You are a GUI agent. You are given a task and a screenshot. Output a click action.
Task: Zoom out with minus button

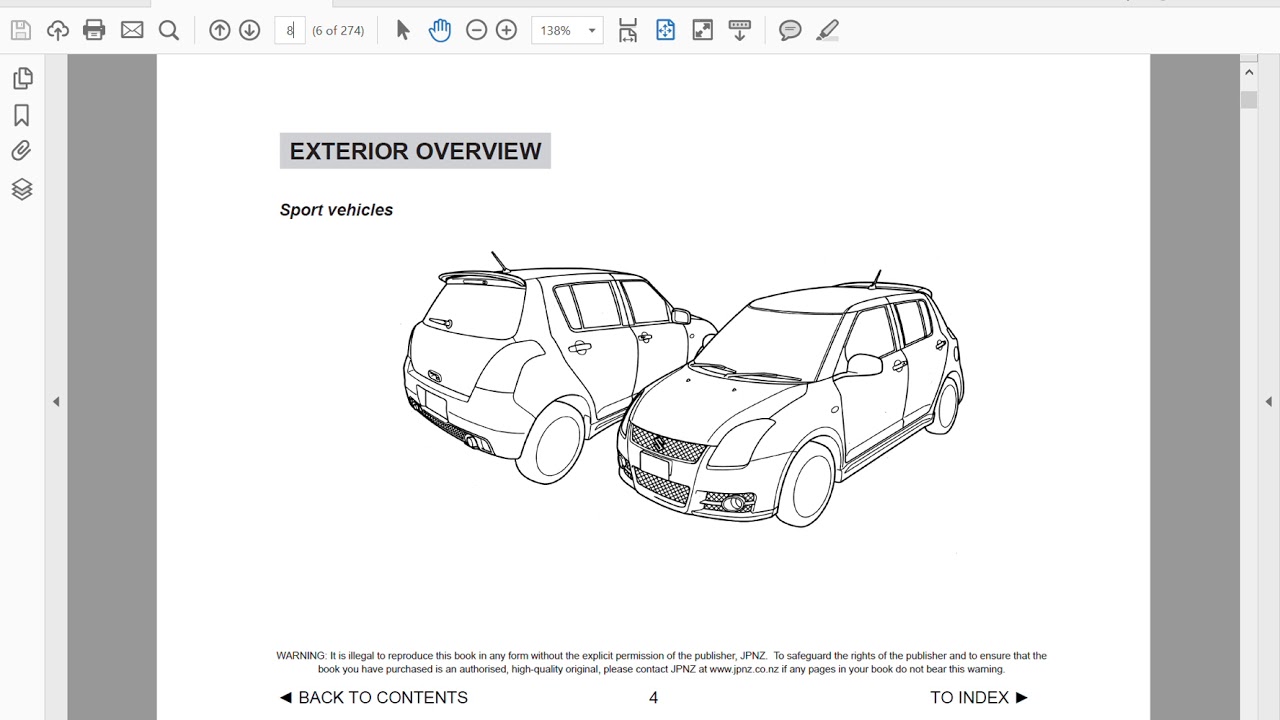[477, 30]
